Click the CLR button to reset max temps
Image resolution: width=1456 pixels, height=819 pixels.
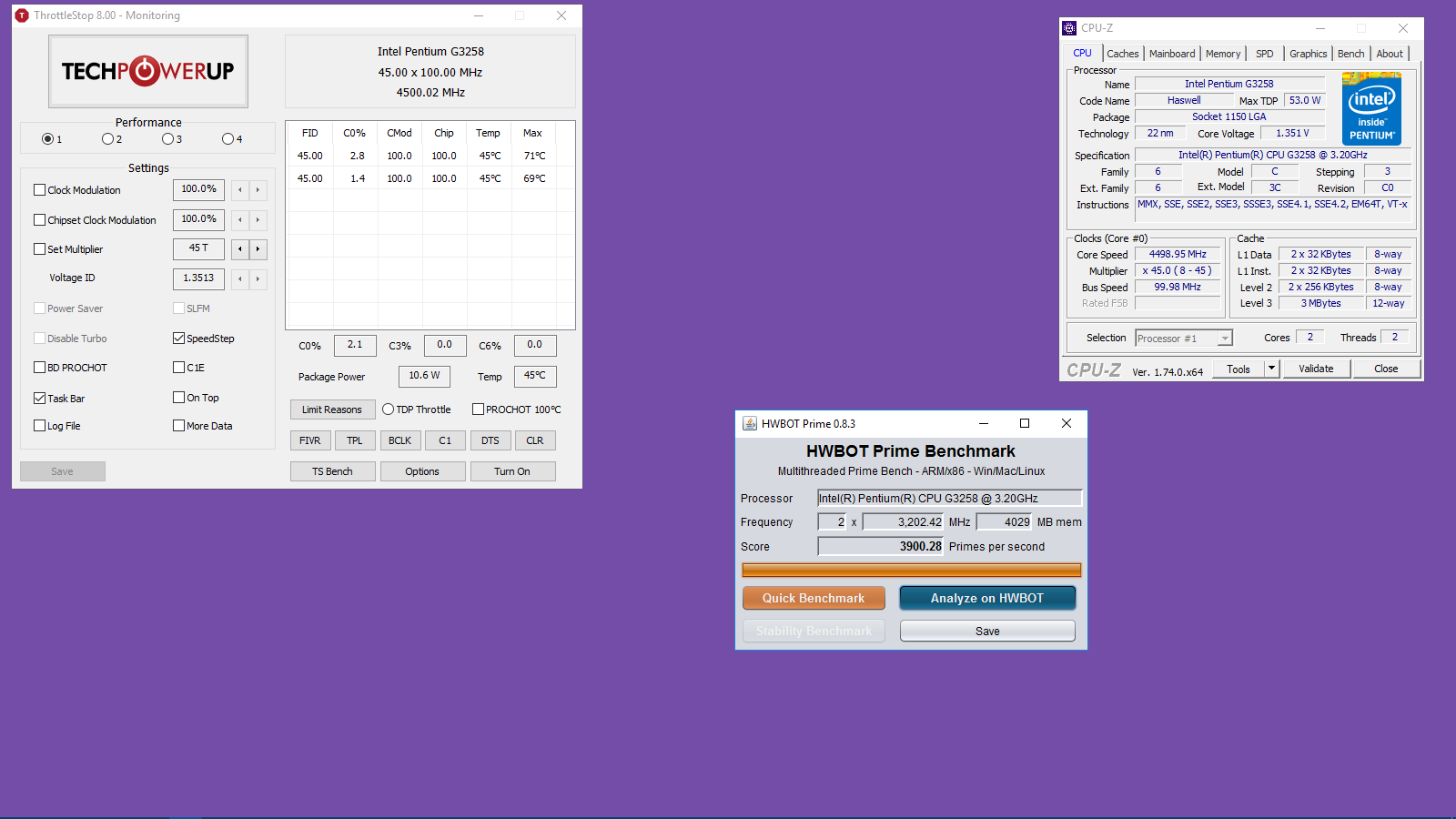click(535, 440)
